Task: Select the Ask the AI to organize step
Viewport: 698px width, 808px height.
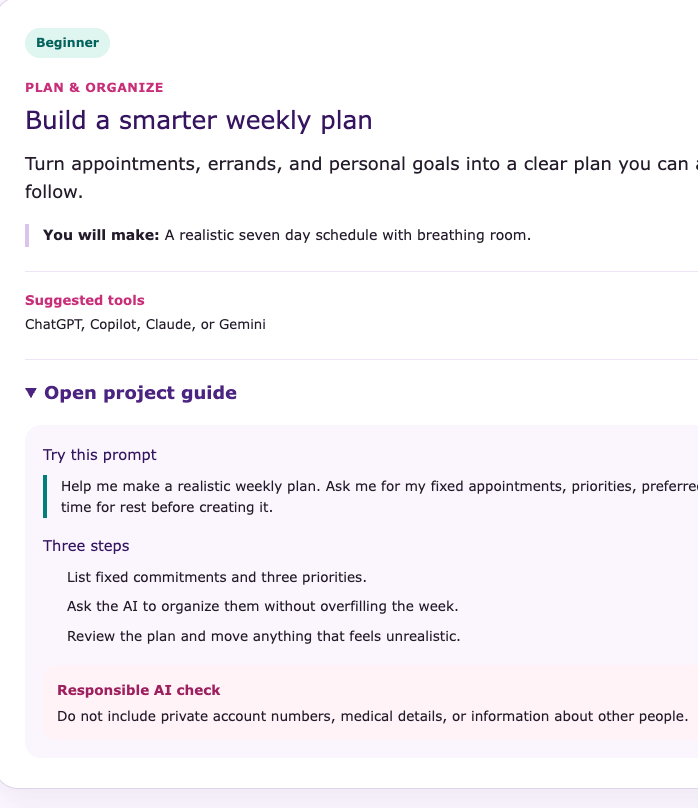Action: coord(263,606)
